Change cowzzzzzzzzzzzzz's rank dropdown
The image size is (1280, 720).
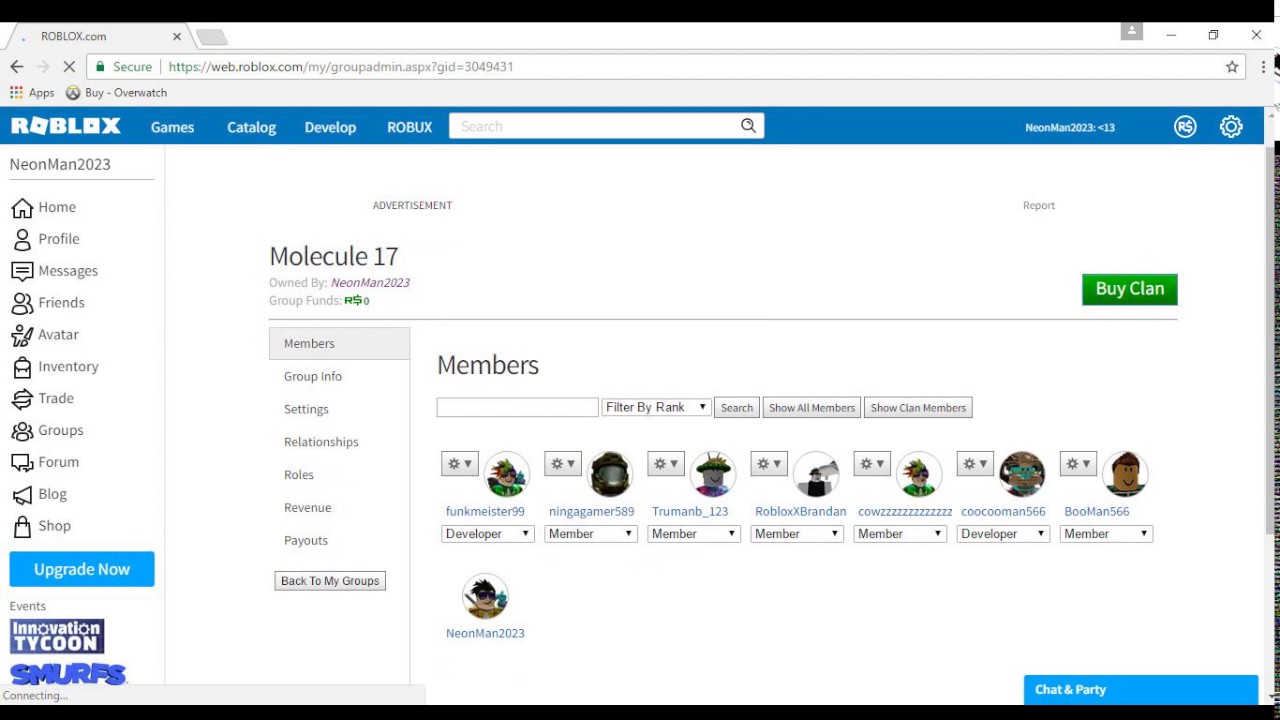click(x=900, y=534)
